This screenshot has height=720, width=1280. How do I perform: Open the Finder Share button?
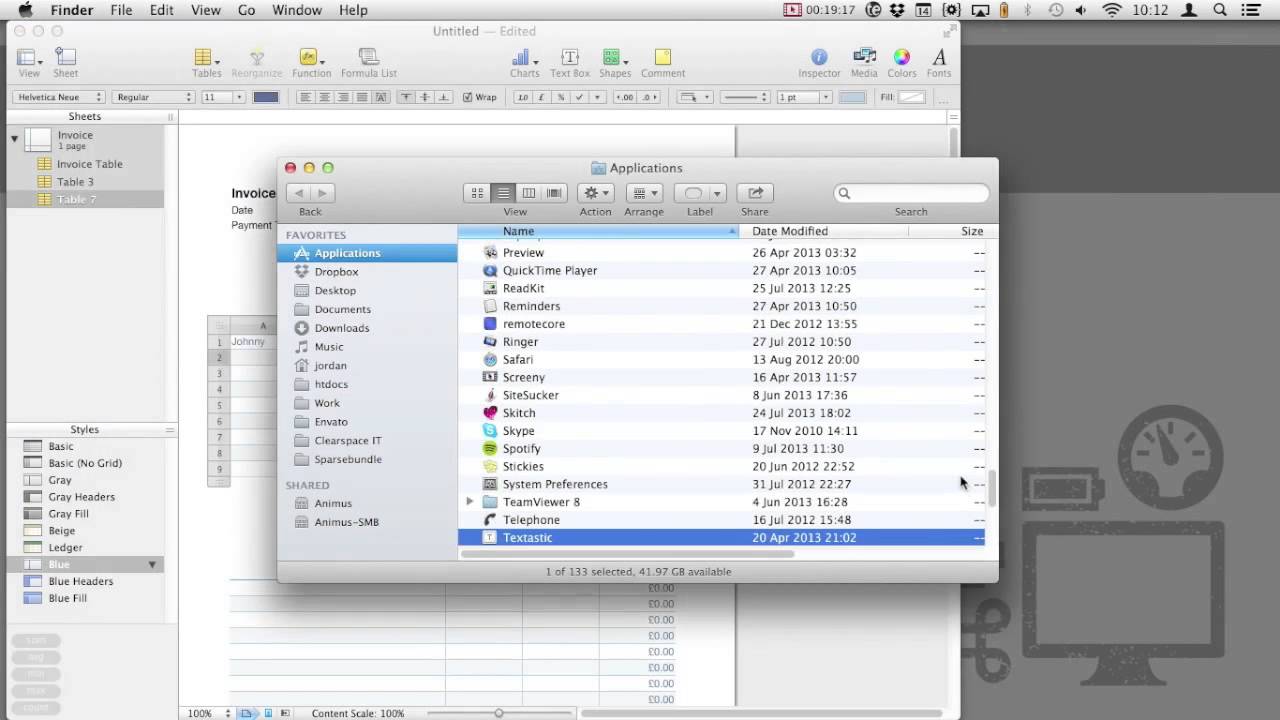click(755, 193)
